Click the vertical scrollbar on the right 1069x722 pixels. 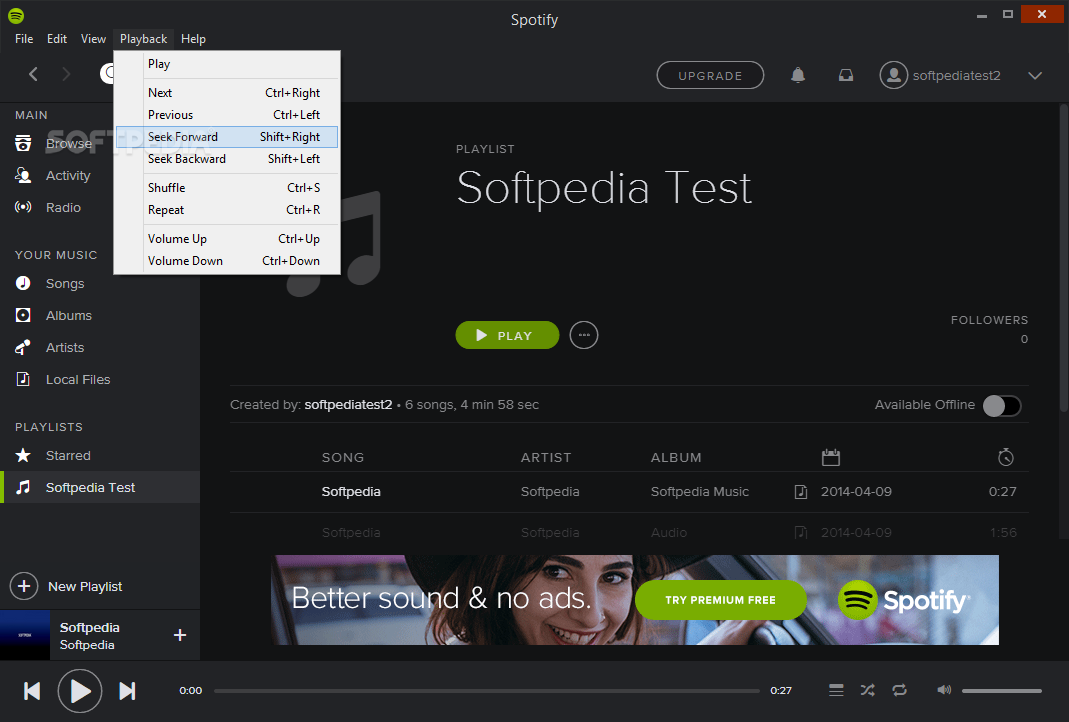[x=1064, y=258]
